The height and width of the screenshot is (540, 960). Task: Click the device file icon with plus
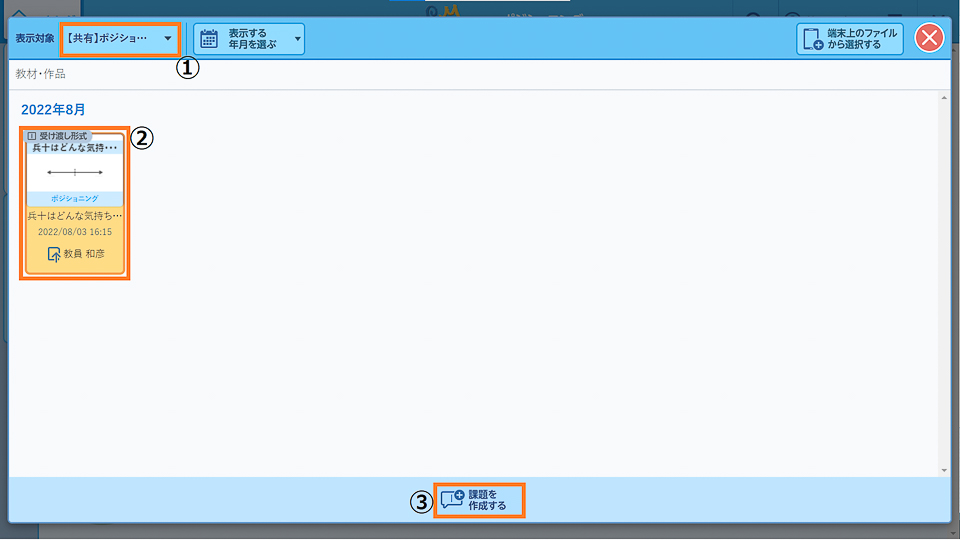pos(813,39)
